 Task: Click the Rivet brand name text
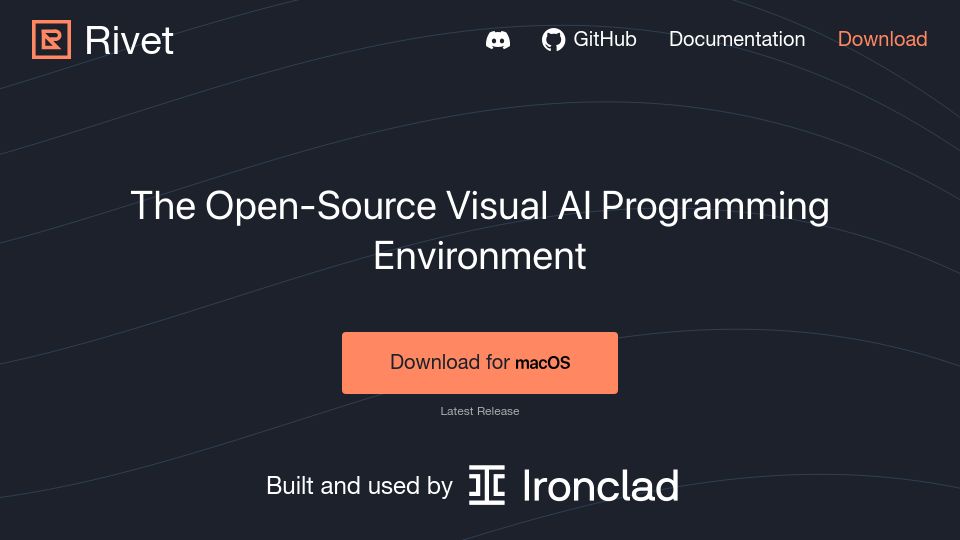point(129,40)
